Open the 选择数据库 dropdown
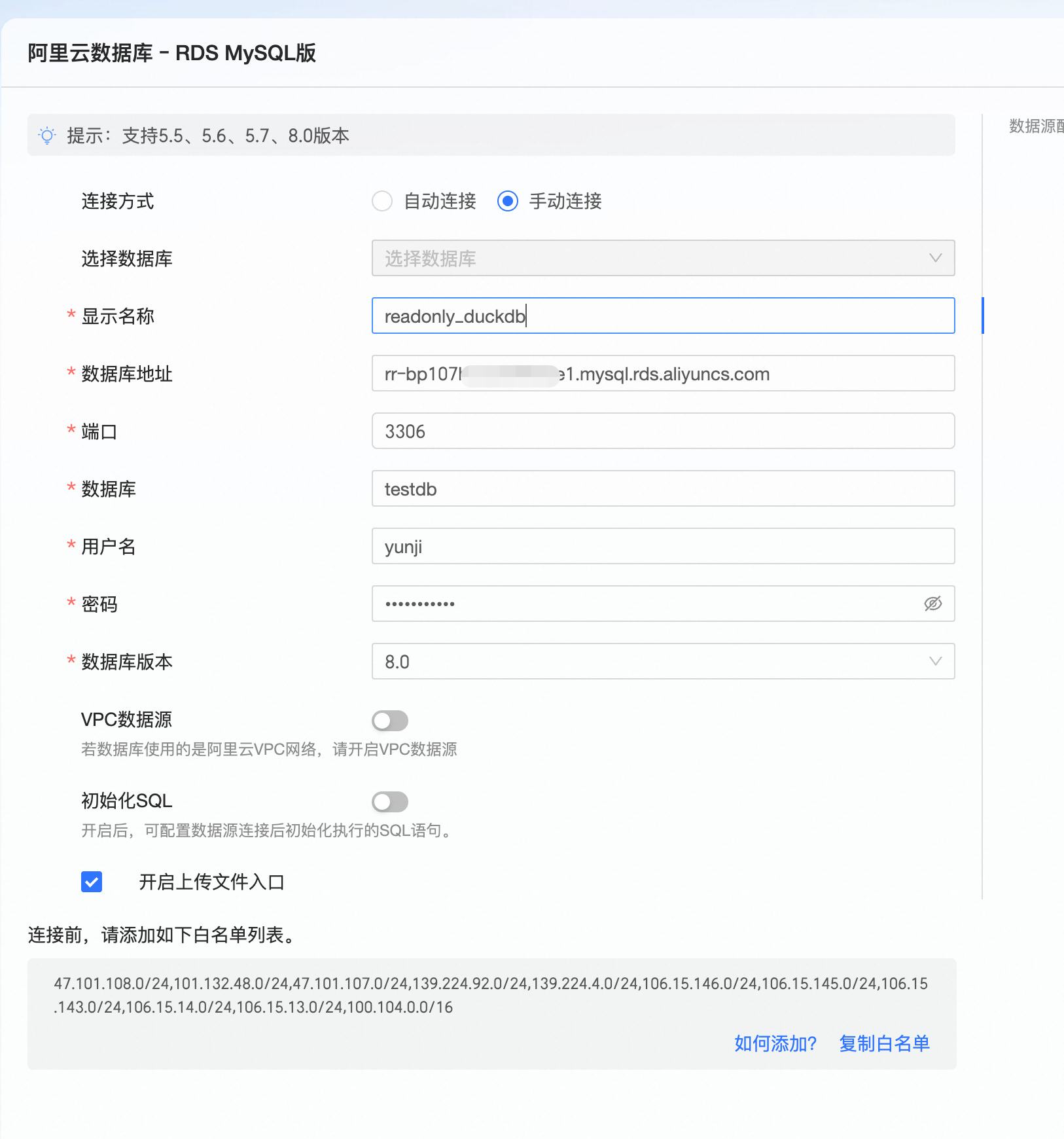 click(663, 258)
